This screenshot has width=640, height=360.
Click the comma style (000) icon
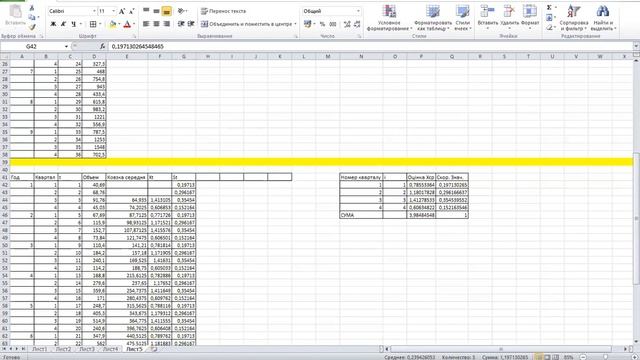333,24
